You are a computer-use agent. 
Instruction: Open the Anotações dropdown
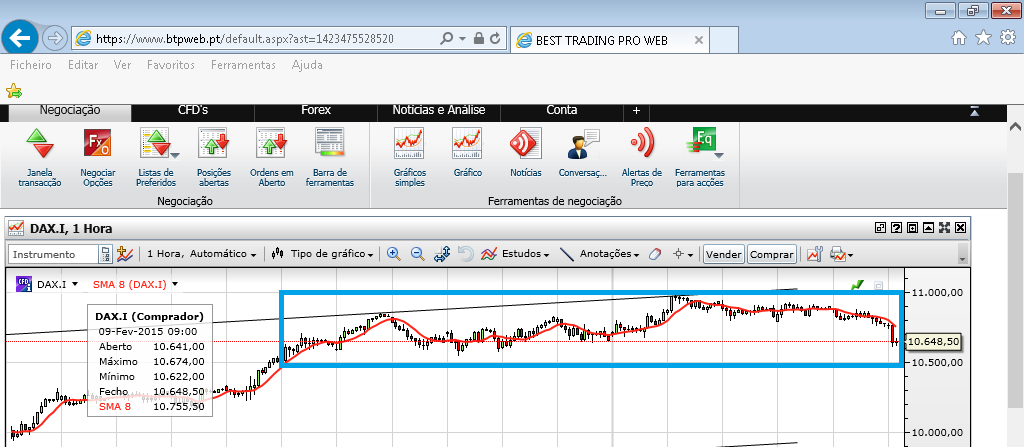[x=600, y=254]
